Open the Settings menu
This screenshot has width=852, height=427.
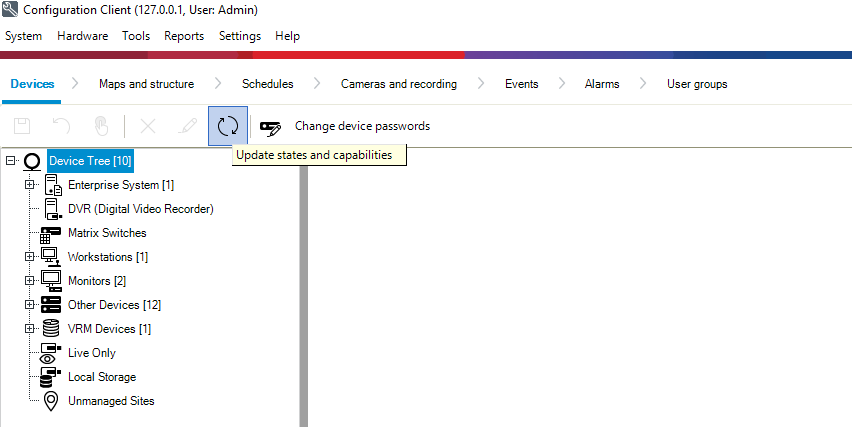[240, 36]
